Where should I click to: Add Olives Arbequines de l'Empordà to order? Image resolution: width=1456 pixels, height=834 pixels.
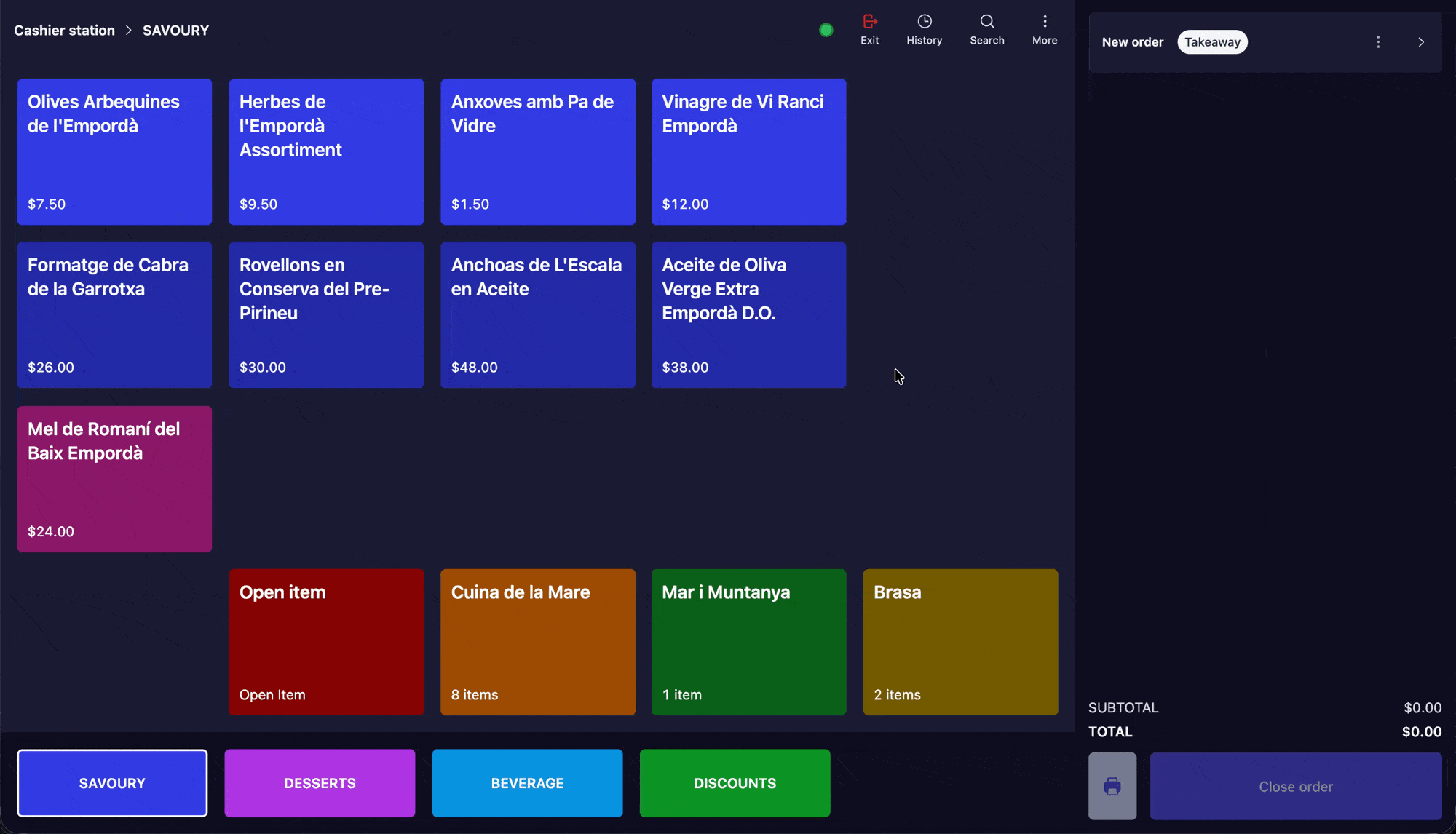coord(114,151)
